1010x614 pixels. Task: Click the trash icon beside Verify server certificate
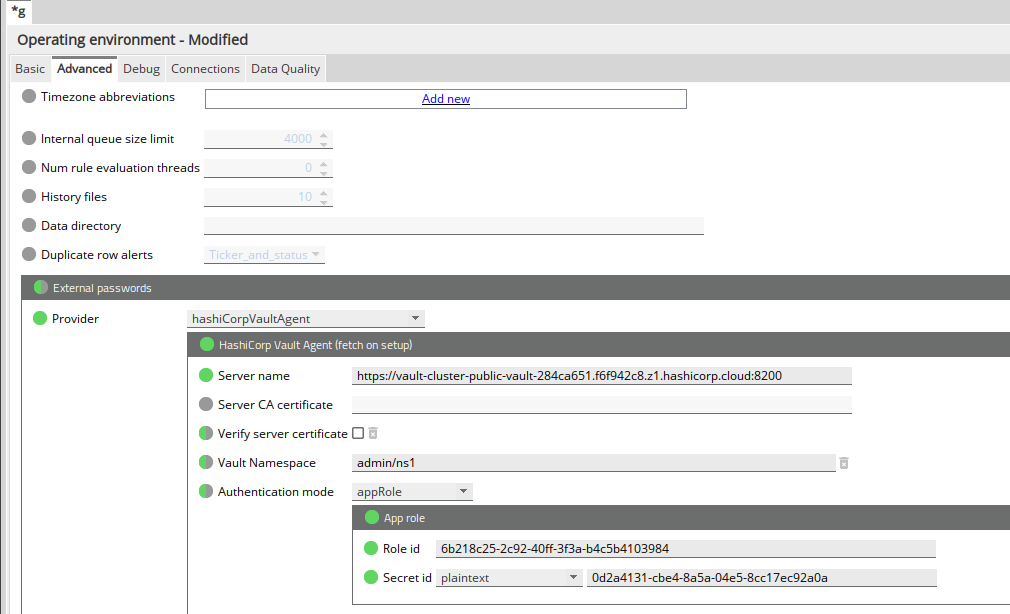click(x=373, y=434)
